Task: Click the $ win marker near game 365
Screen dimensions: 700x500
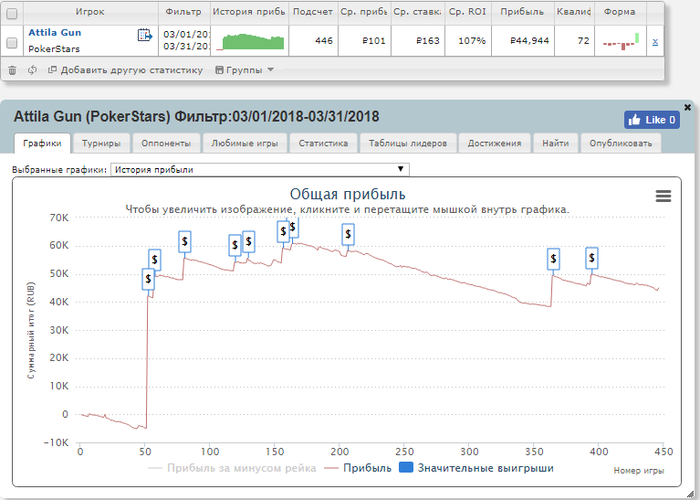Action: coord(554,259)
